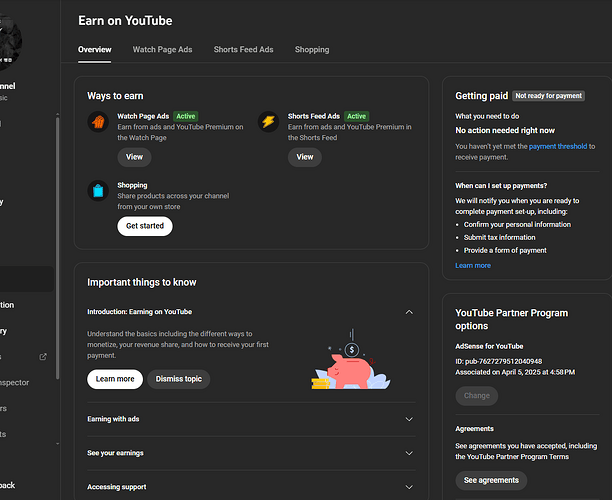This screenshot has height=500, width=612.
Task: Click the Shorts Feed Ads lightning icon
Action: 269,122
